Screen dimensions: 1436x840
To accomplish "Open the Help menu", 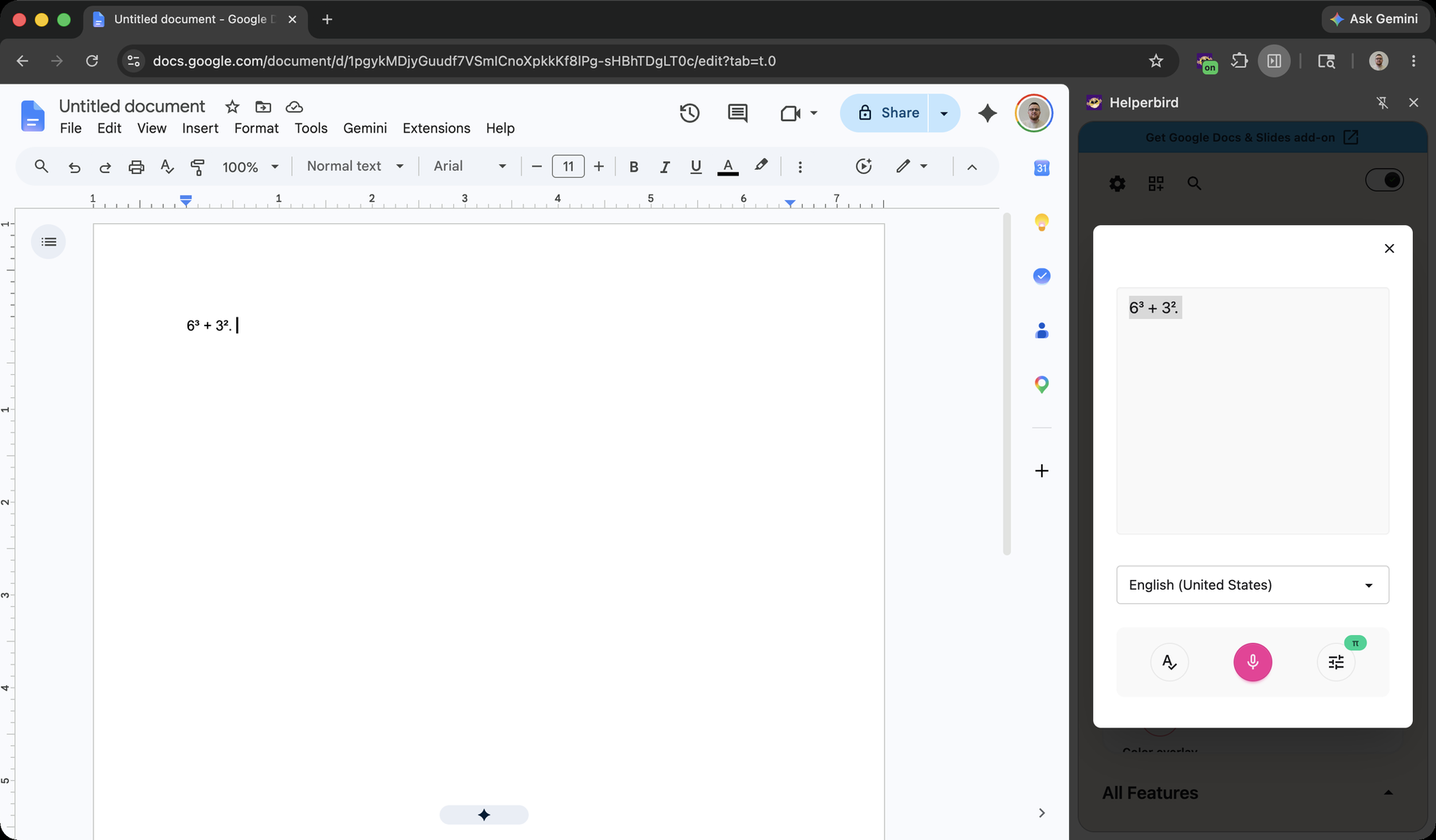I will (x=500, y=128).
